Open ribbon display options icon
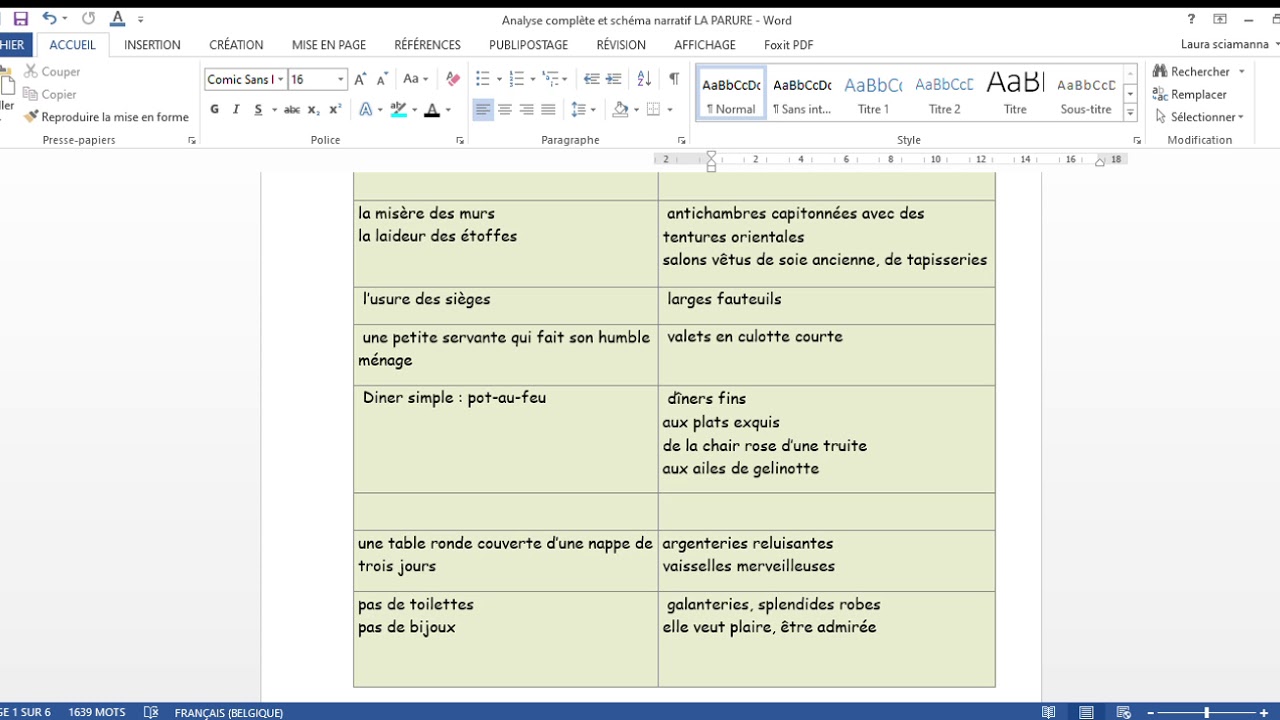This screenshot has height=720, width=1280. tap(1220, 19)
